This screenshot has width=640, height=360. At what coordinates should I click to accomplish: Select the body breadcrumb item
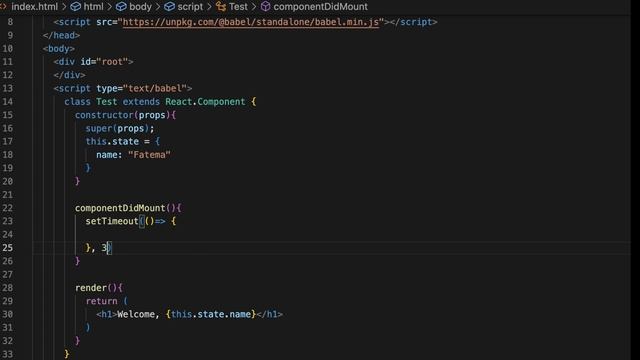tap(140, 7)
